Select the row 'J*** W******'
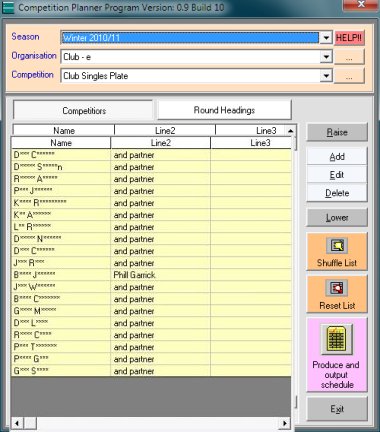The image size is (380, 432). pos(151,287)
